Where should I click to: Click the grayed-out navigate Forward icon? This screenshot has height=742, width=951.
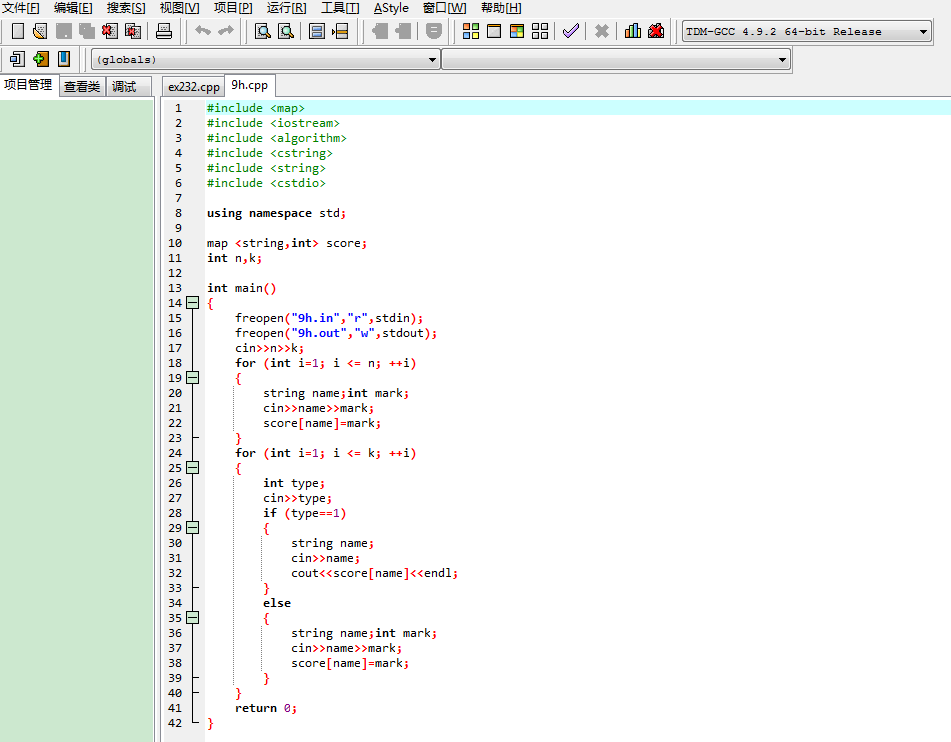[x=403, y=31]
